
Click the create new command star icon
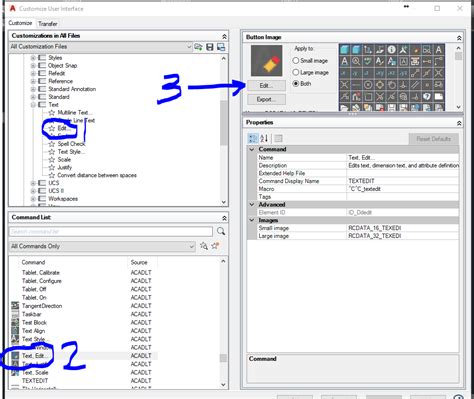(x=215, y=246)
